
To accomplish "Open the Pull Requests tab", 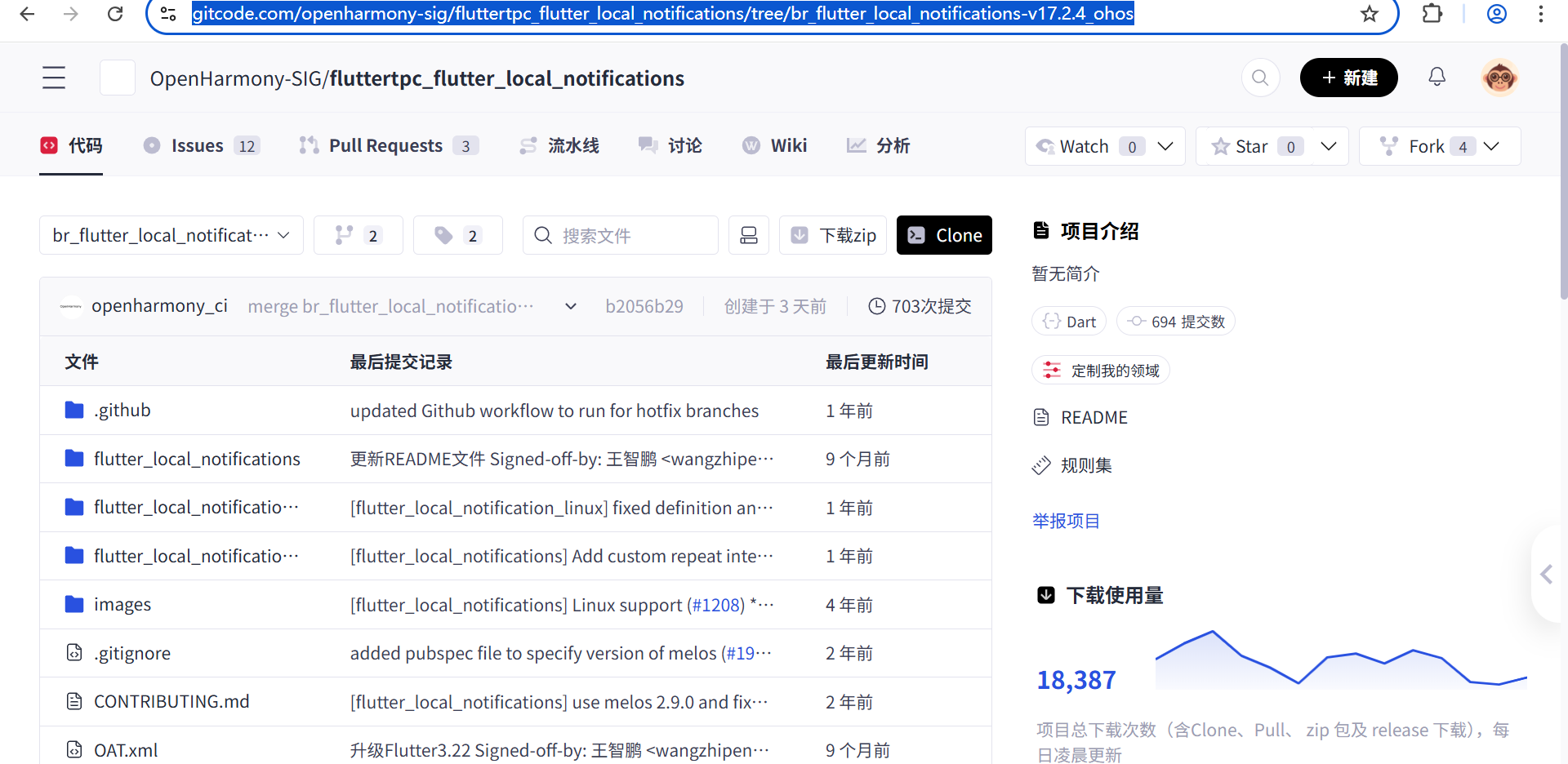I will click(388, 145).
